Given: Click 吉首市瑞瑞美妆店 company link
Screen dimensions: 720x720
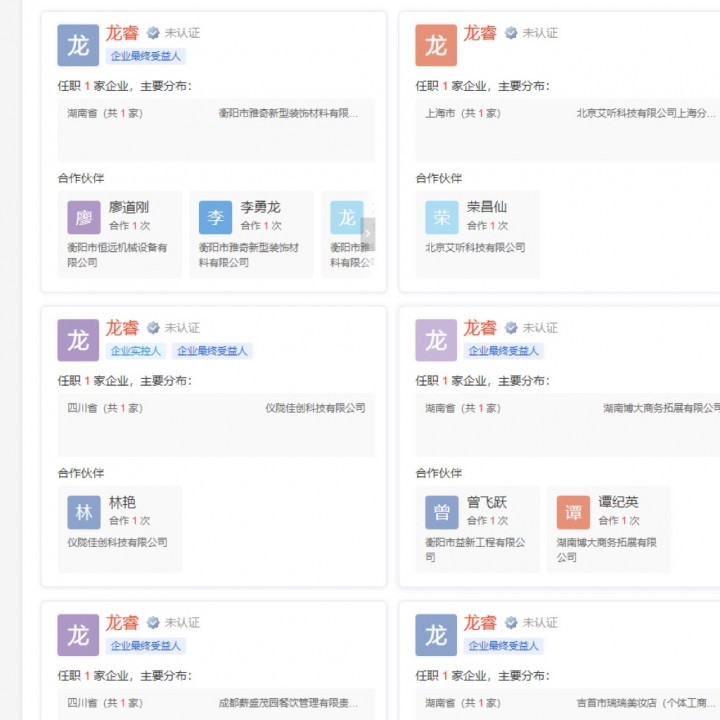Looking at the screenshot, I should click(x=645, y=703).
